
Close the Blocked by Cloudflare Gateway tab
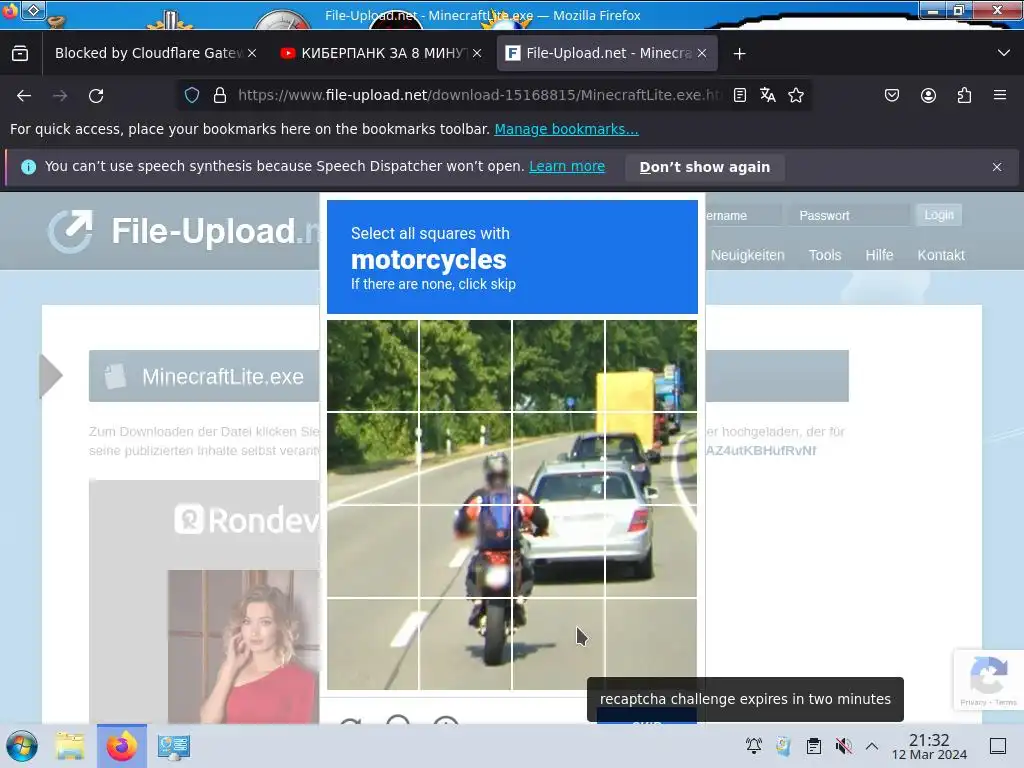[x=252, y=54]
